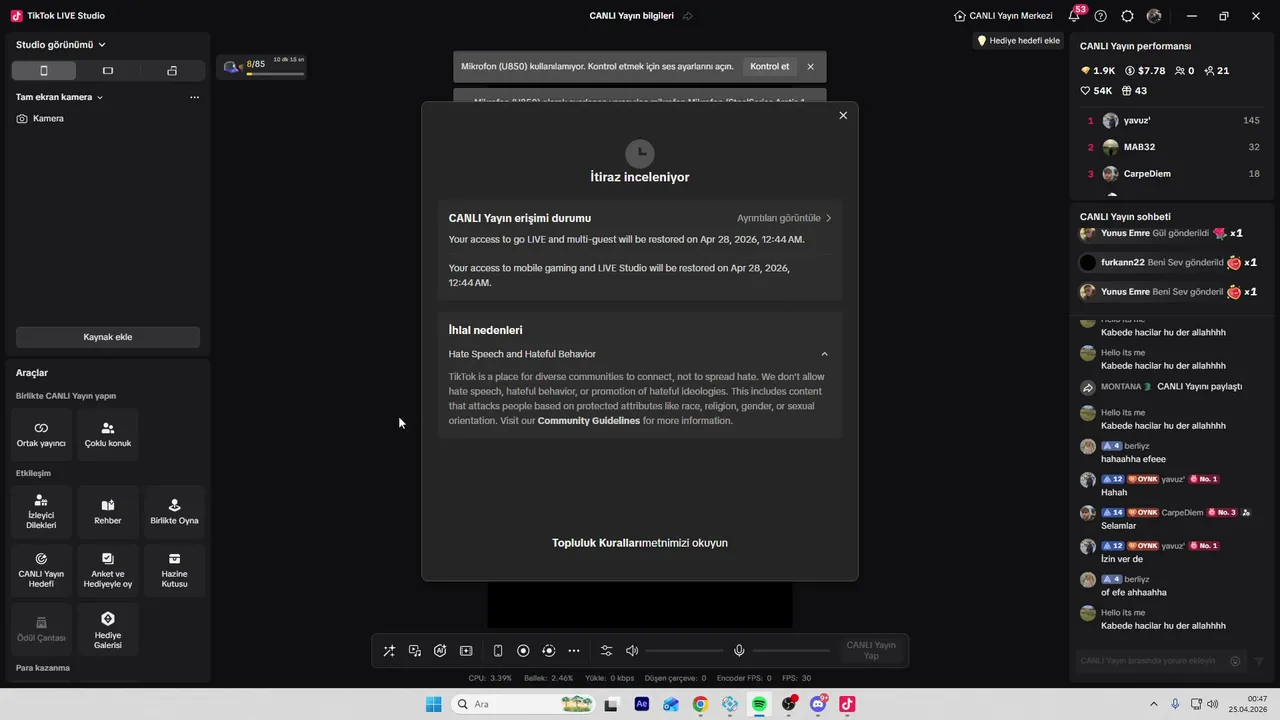Click the share arrow beside CANLI Yayın bilgileri

point(688,16)
